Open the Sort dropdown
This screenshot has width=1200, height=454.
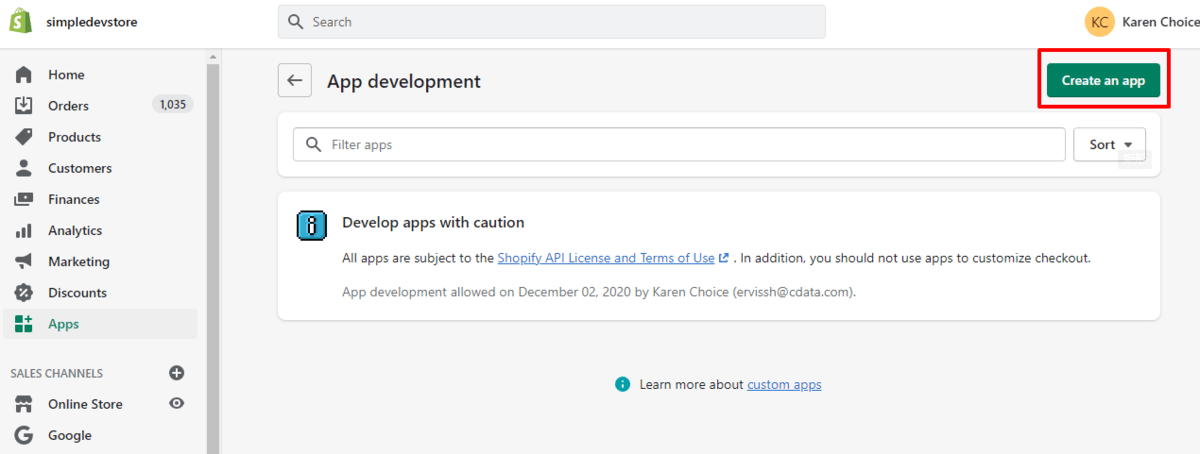(1109, 145)
